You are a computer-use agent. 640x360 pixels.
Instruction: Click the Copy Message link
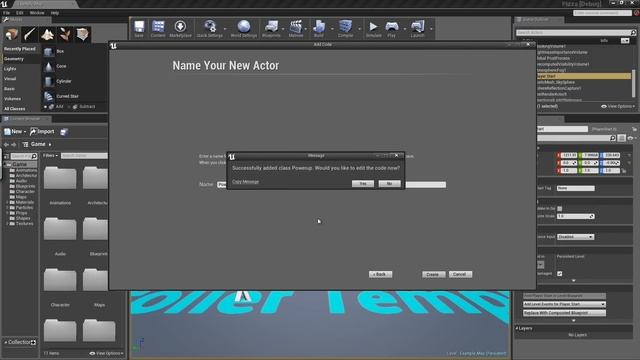click(246, 182)
